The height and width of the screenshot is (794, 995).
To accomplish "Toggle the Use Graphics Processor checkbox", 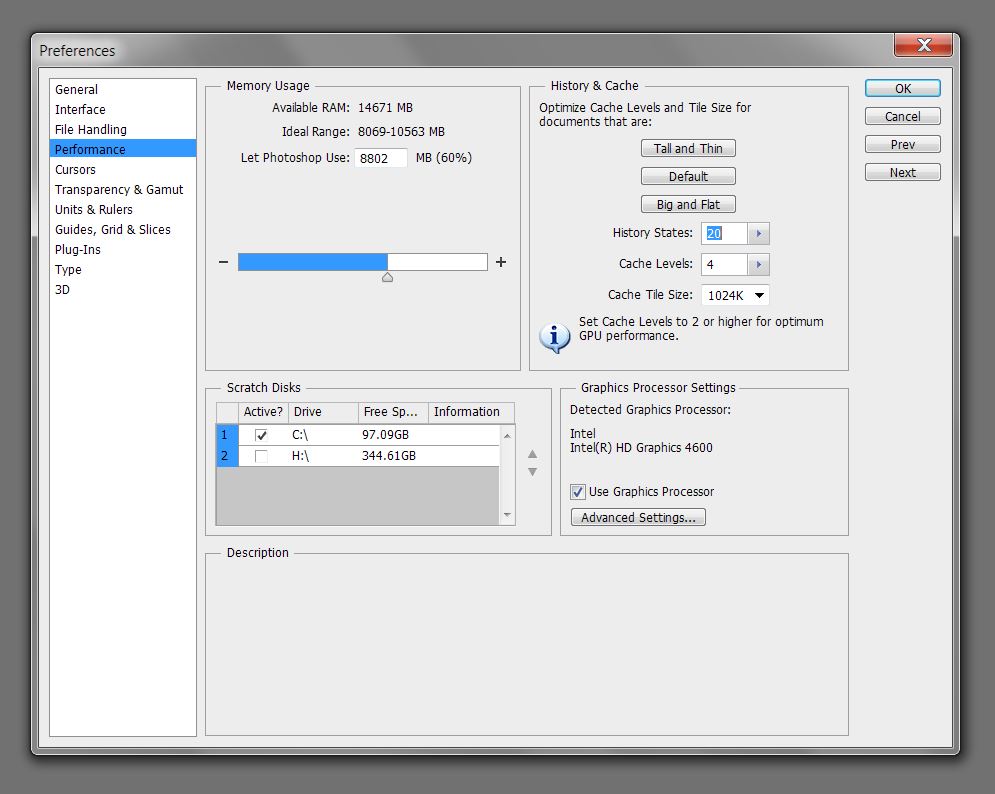I will pos(578,492).
